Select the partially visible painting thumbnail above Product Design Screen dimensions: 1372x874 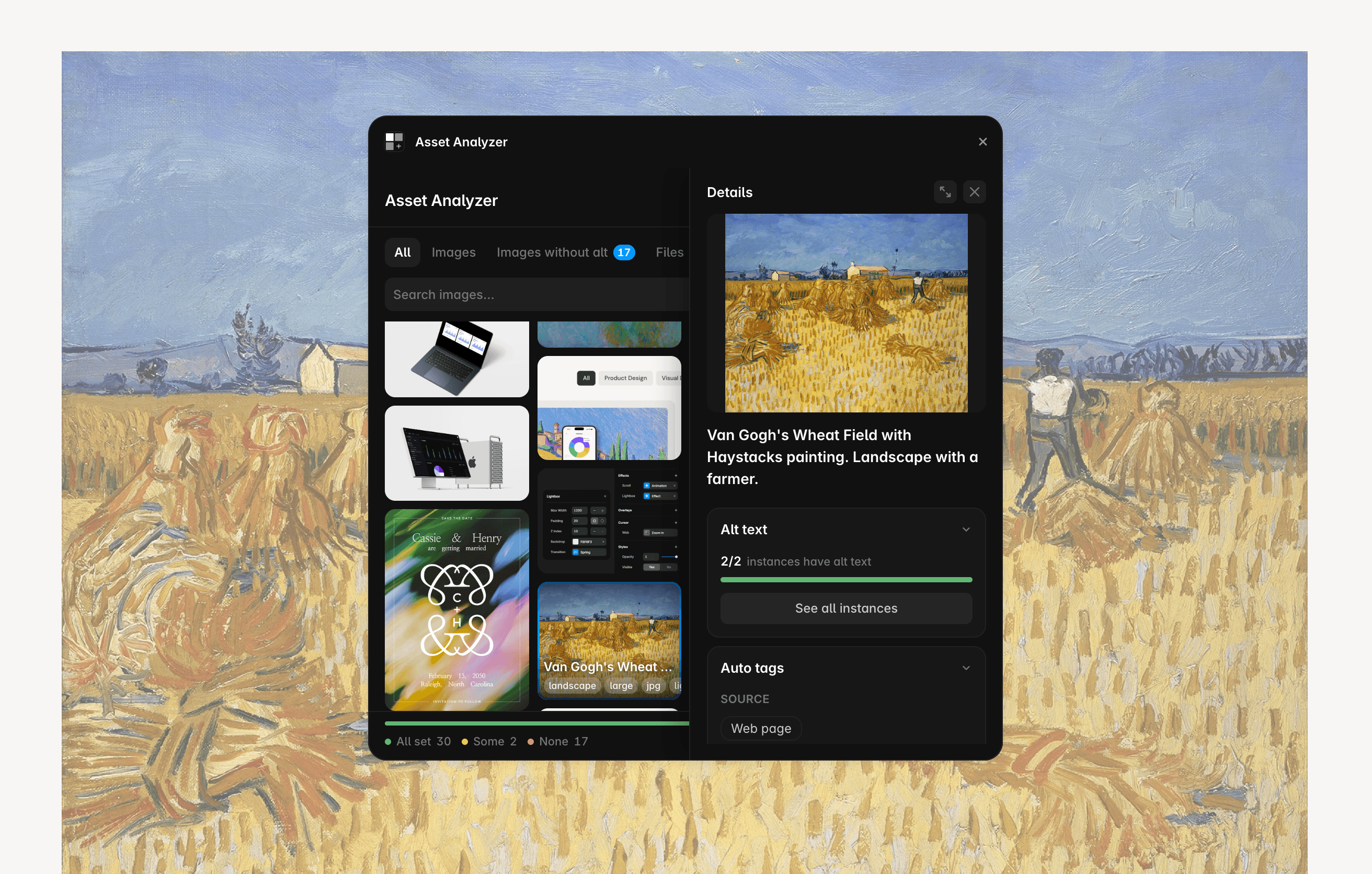[x=609, y=335]
